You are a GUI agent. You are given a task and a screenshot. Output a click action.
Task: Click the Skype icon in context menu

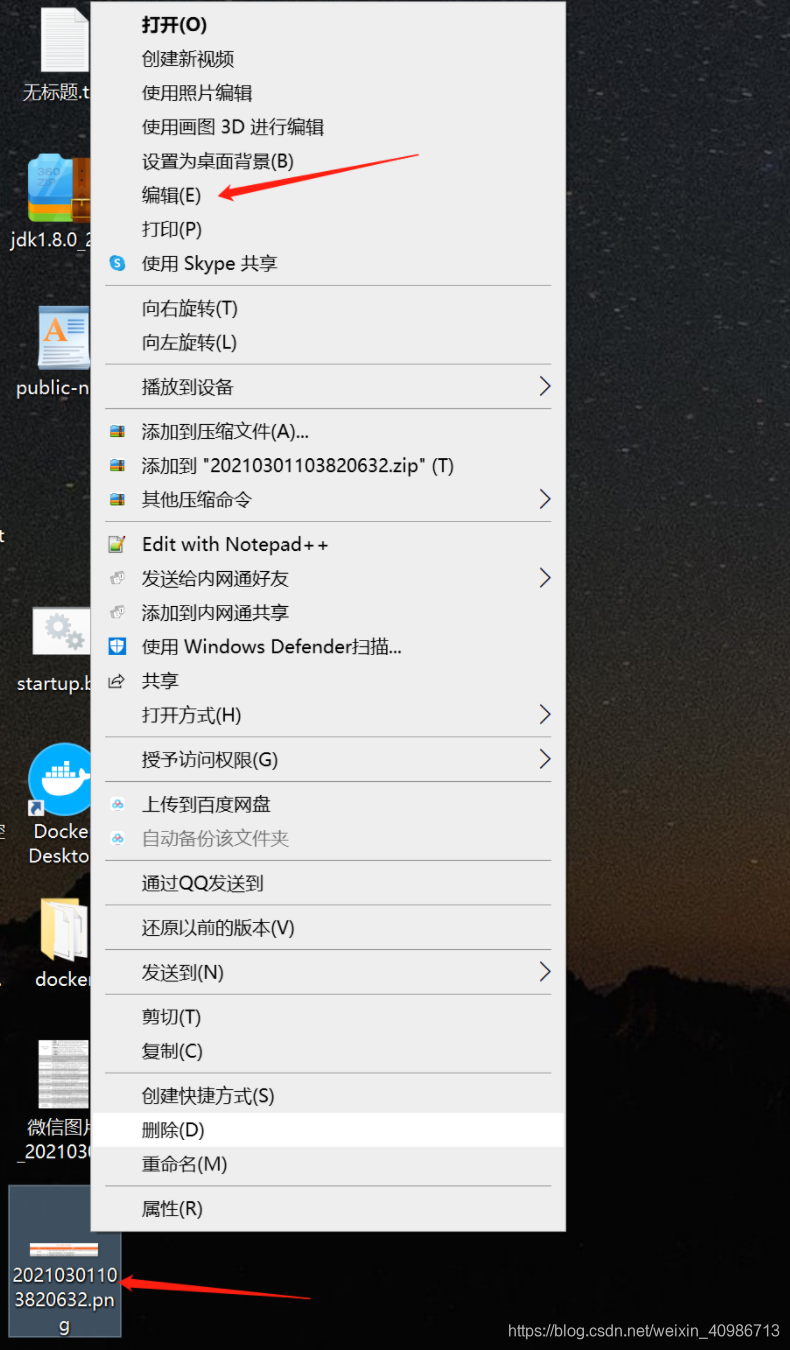[x=117, y=264]
